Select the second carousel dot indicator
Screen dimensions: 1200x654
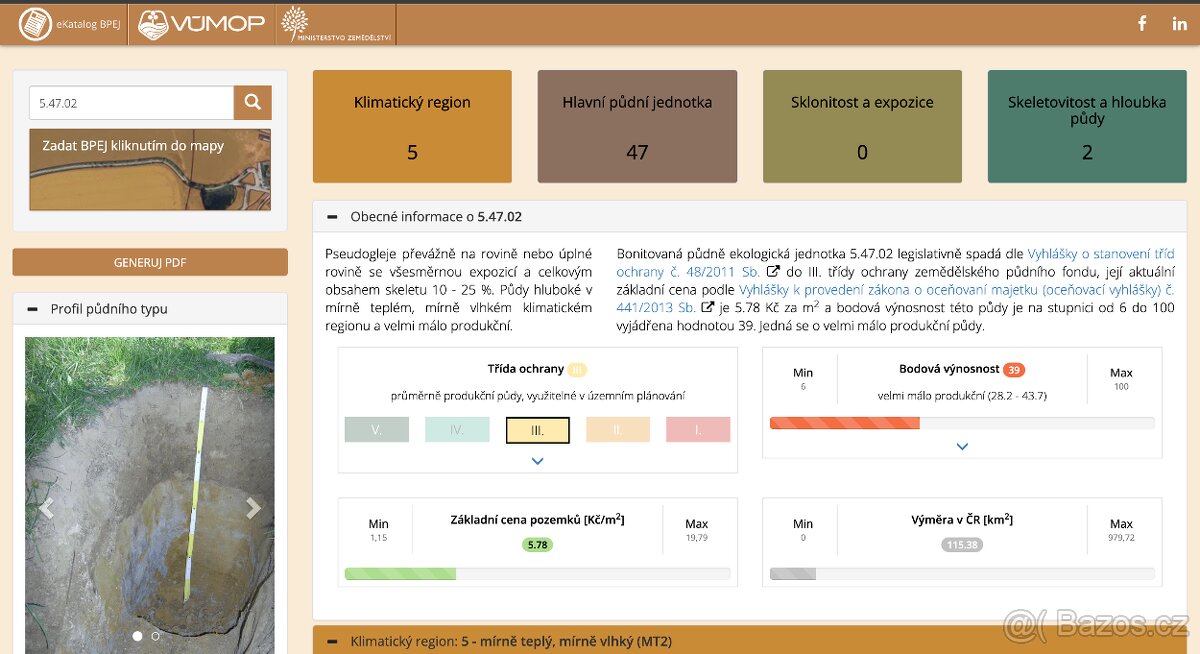coord(155,636)
